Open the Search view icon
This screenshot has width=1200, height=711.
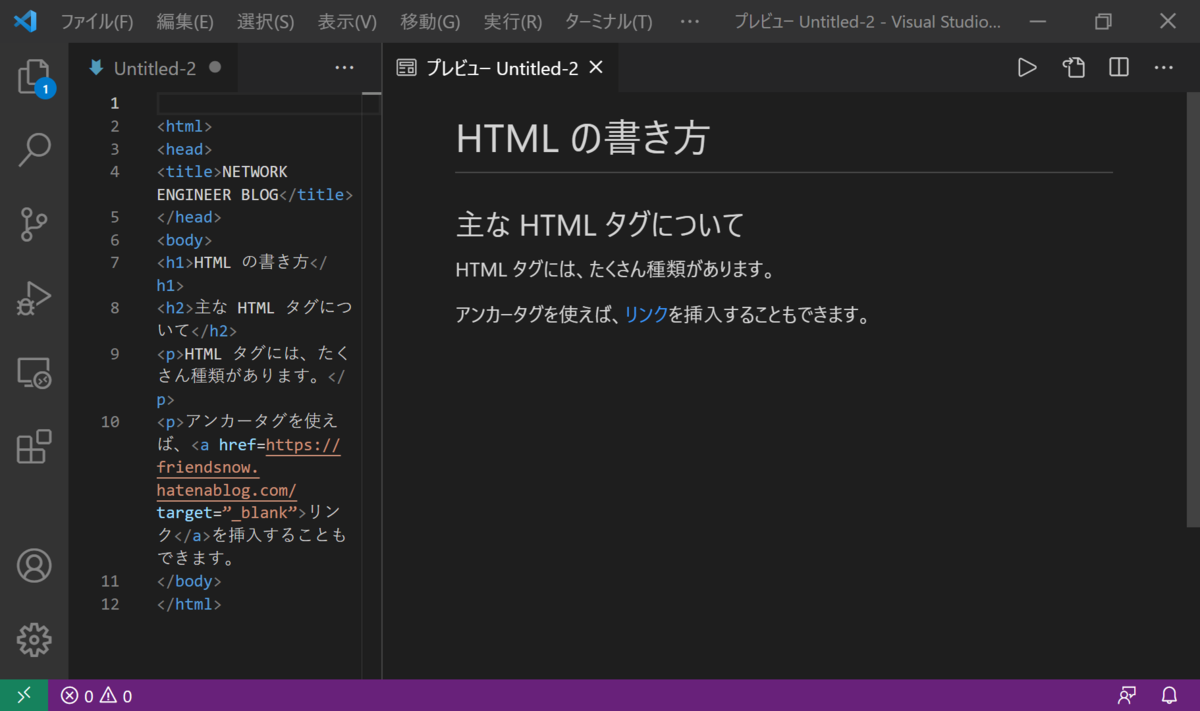click(34, 150)
